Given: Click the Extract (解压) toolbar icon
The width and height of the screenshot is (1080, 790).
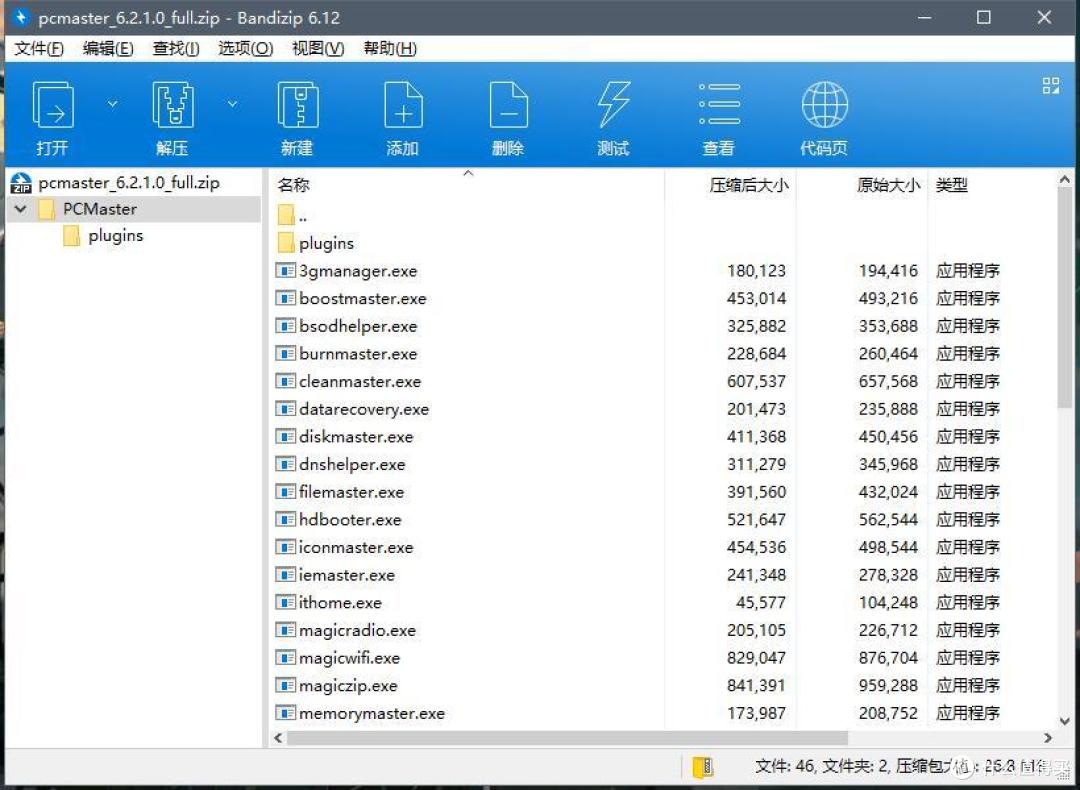Looking at the screenshot, I should tap(172, 105).
